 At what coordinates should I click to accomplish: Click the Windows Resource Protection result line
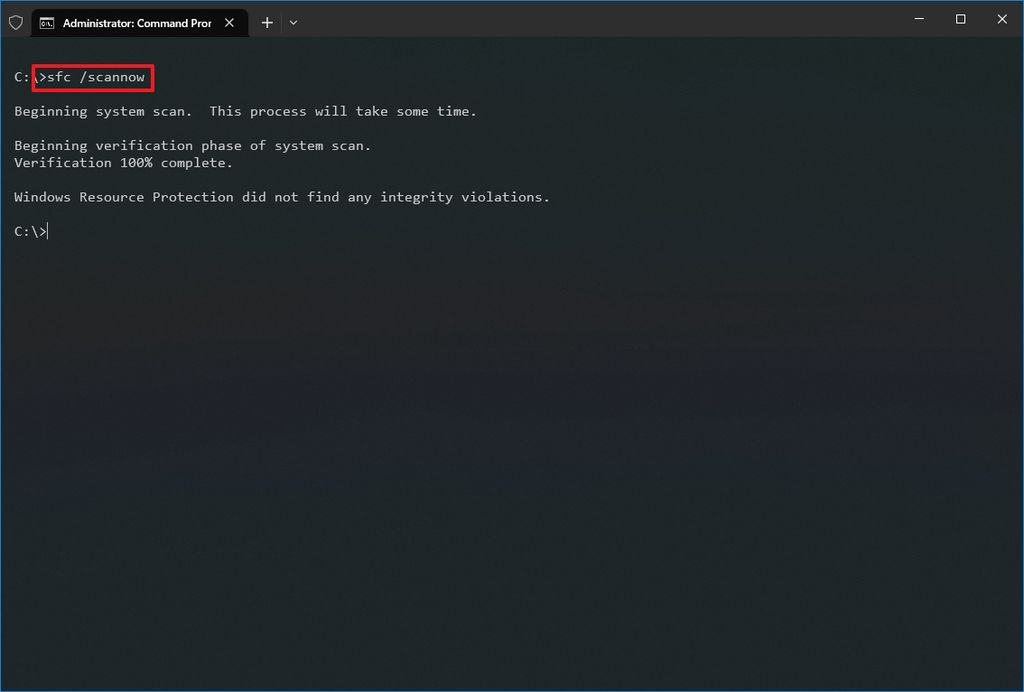280,196
